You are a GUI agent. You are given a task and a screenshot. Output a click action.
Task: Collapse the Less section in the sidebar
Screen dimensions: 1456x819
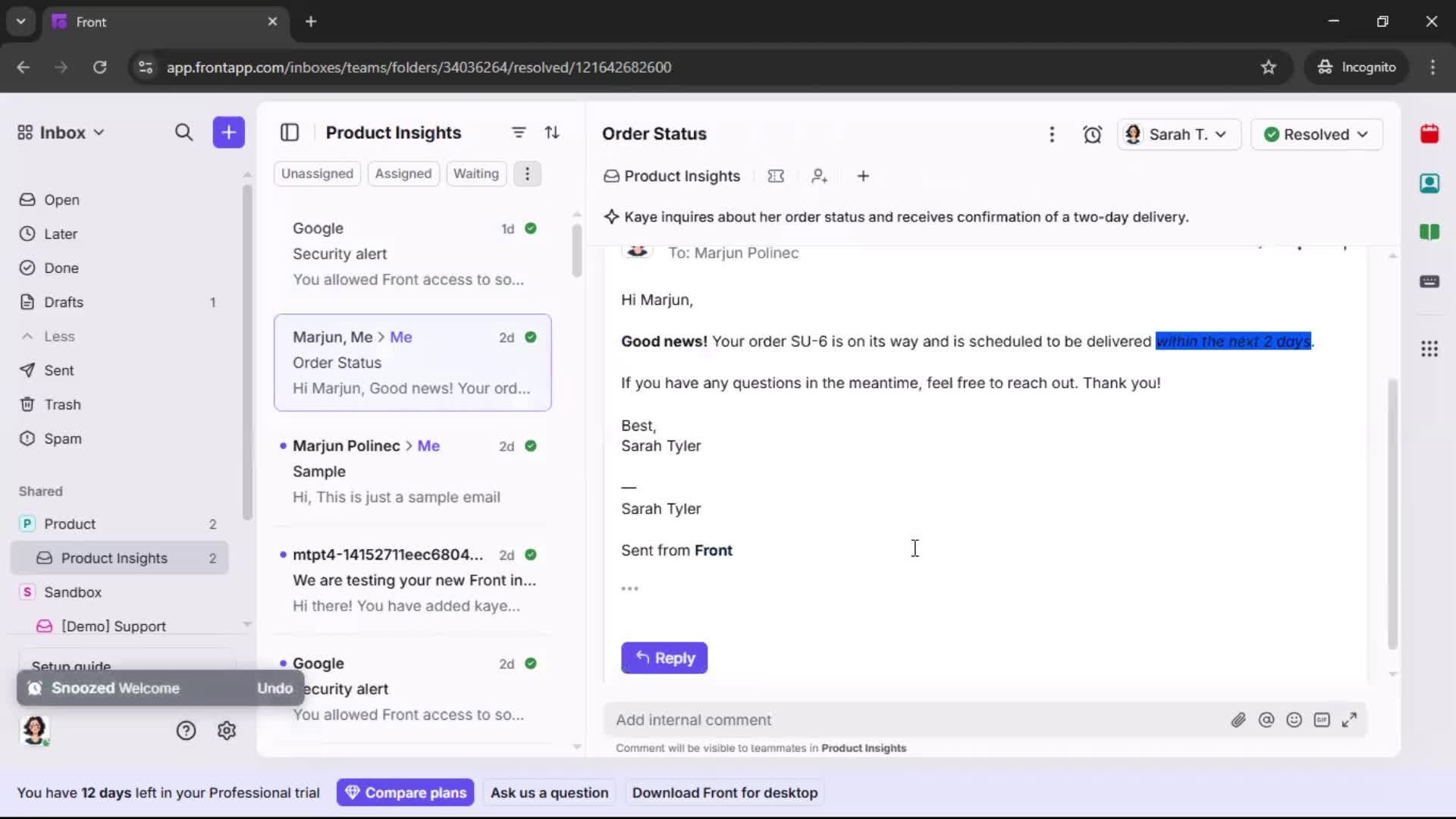[x=48, y=337]
